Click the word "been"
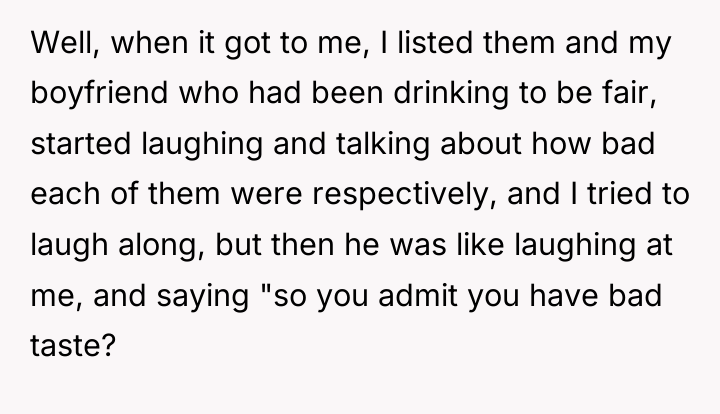This screenshot has height=414, width=720. 348,93
